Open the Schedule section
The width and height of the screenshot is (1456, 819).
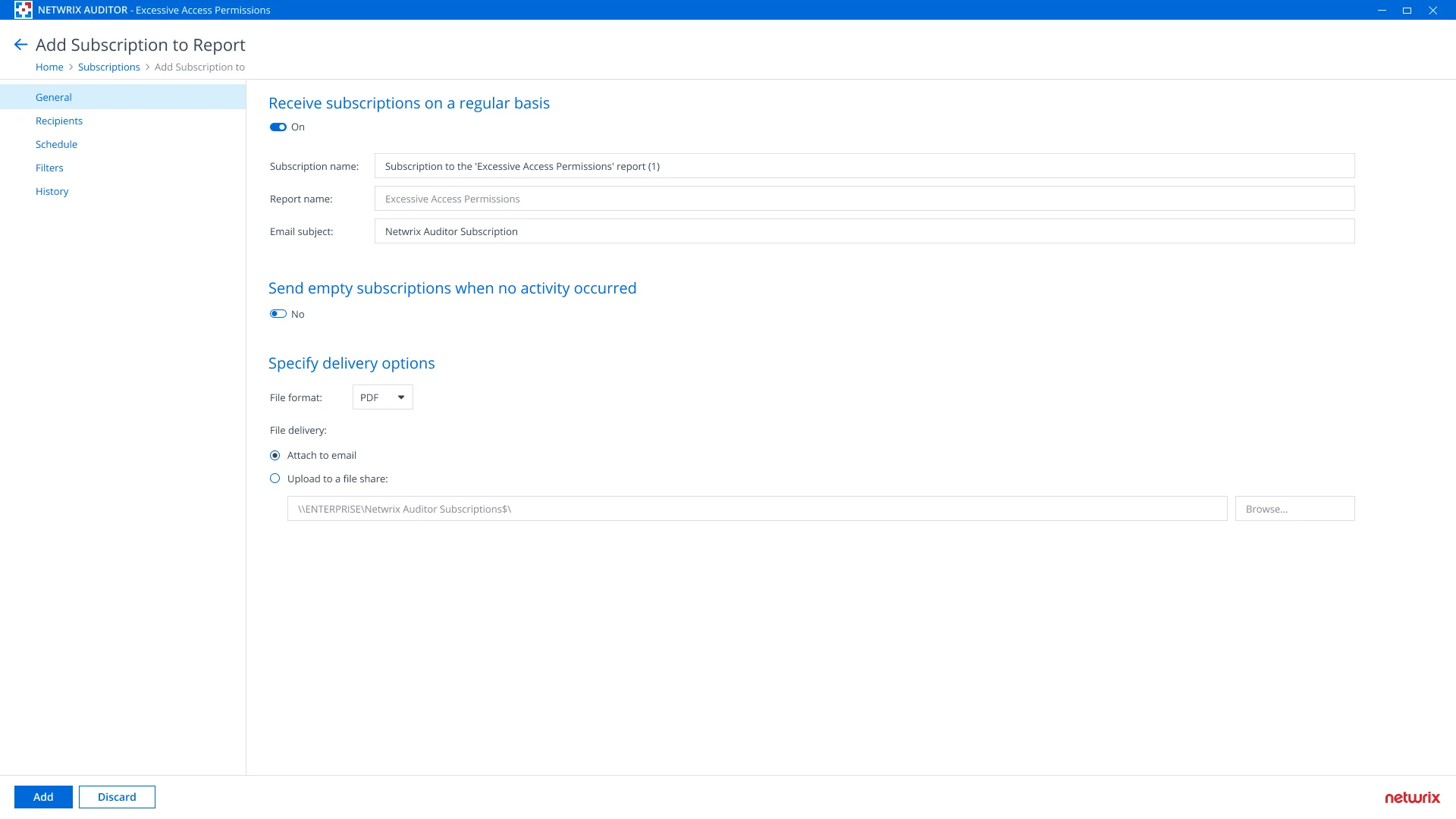coord(56,144)
